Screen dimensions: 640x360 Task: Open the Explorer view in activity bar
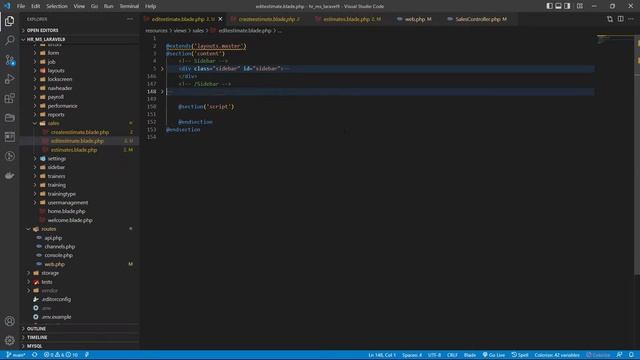coord(9,20)
